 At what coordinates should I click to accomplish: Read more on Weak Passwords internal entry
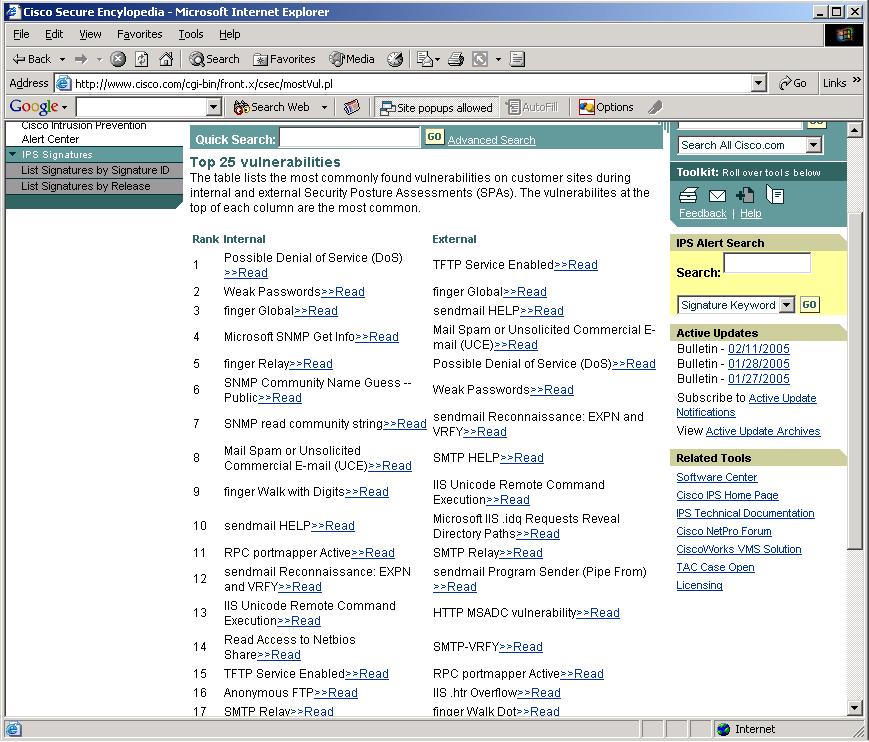(x=343, y=291)
